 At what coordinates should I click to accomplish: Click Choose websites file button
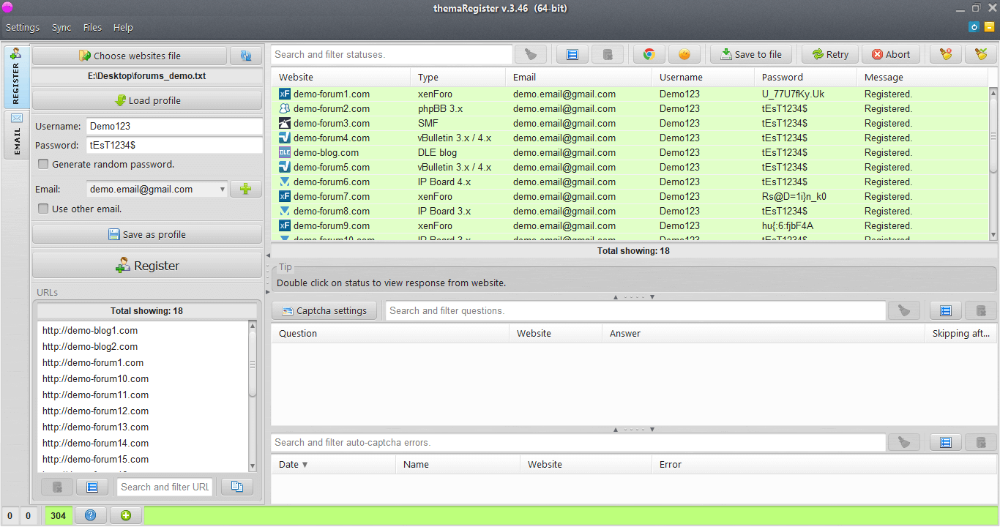coord(129,56)
